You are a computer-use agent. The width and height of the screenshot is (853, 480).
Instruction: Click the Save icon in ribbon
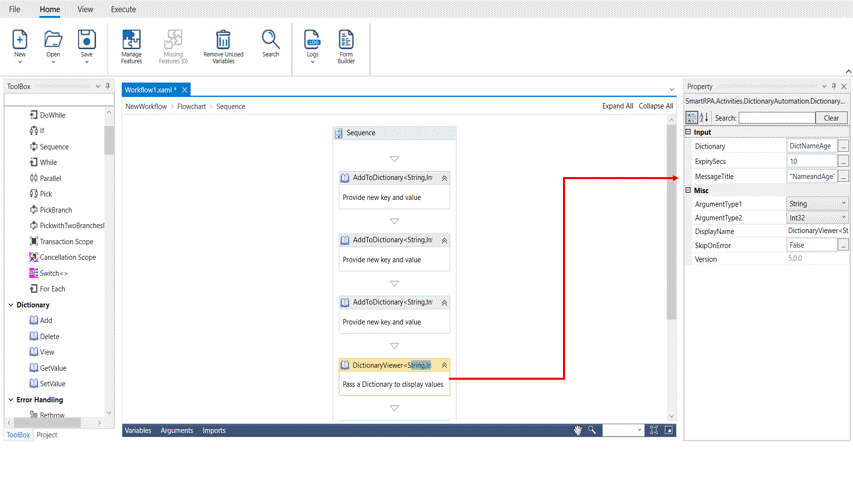[x=86, y=40]
